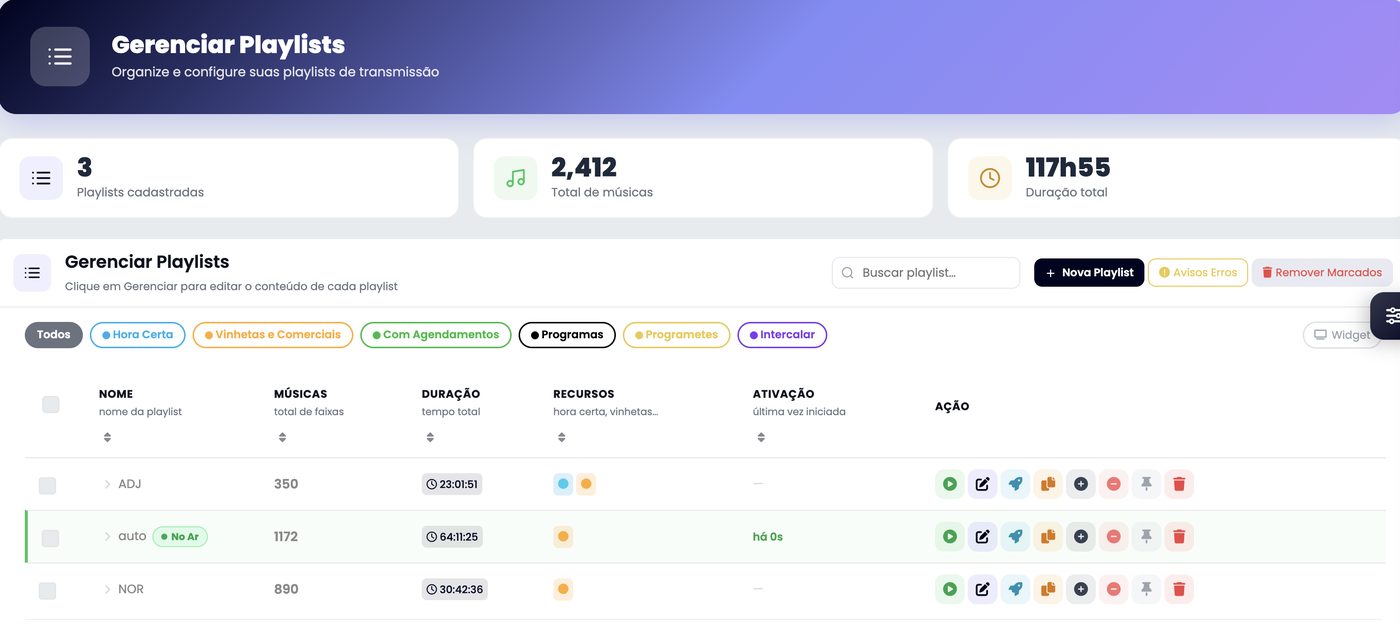The height and width of the screenshot is (624, 1400).
Task: Click rocket icon in NOR row
Action: pos(1015,589)
